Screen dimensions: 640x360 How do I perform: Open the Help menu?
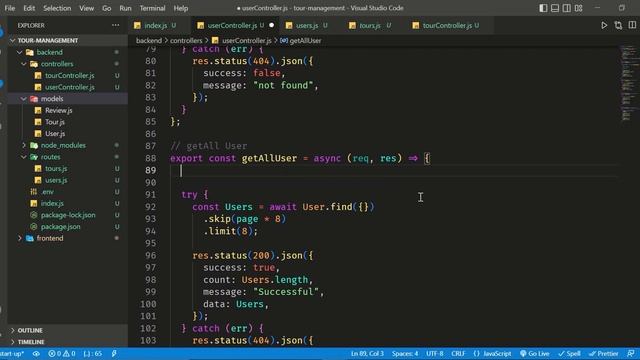click(181, 8)
